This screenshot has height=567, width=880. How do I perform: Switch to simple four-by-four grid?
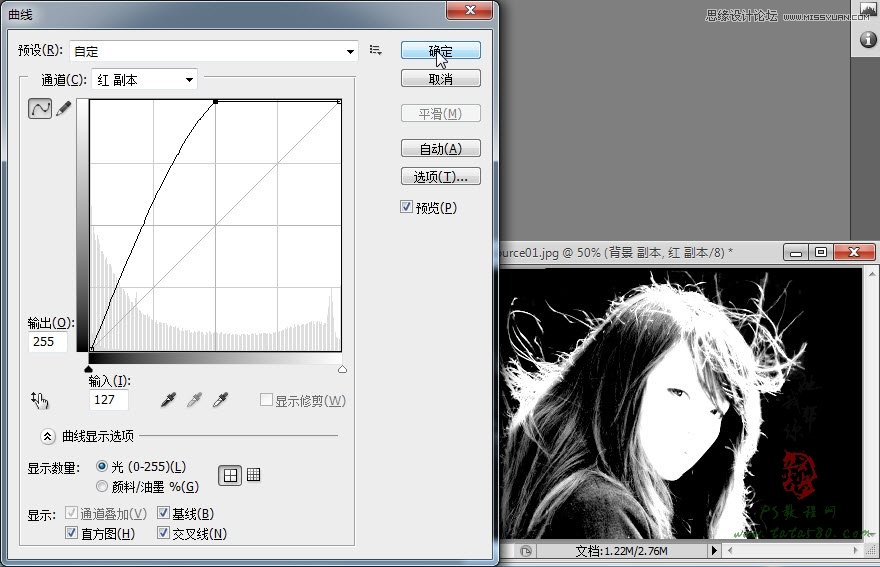(230, 475)
